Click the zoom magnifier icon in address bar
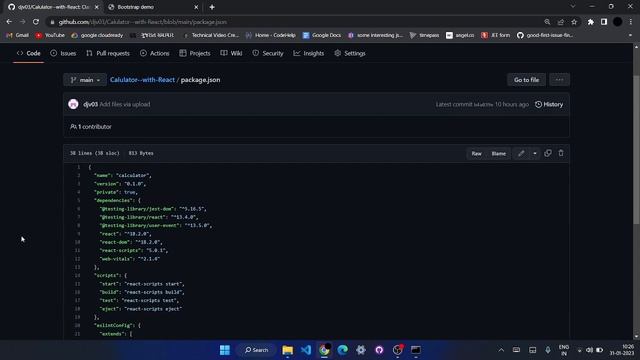This screenshot has height=360, width=640. coord(547,22)
